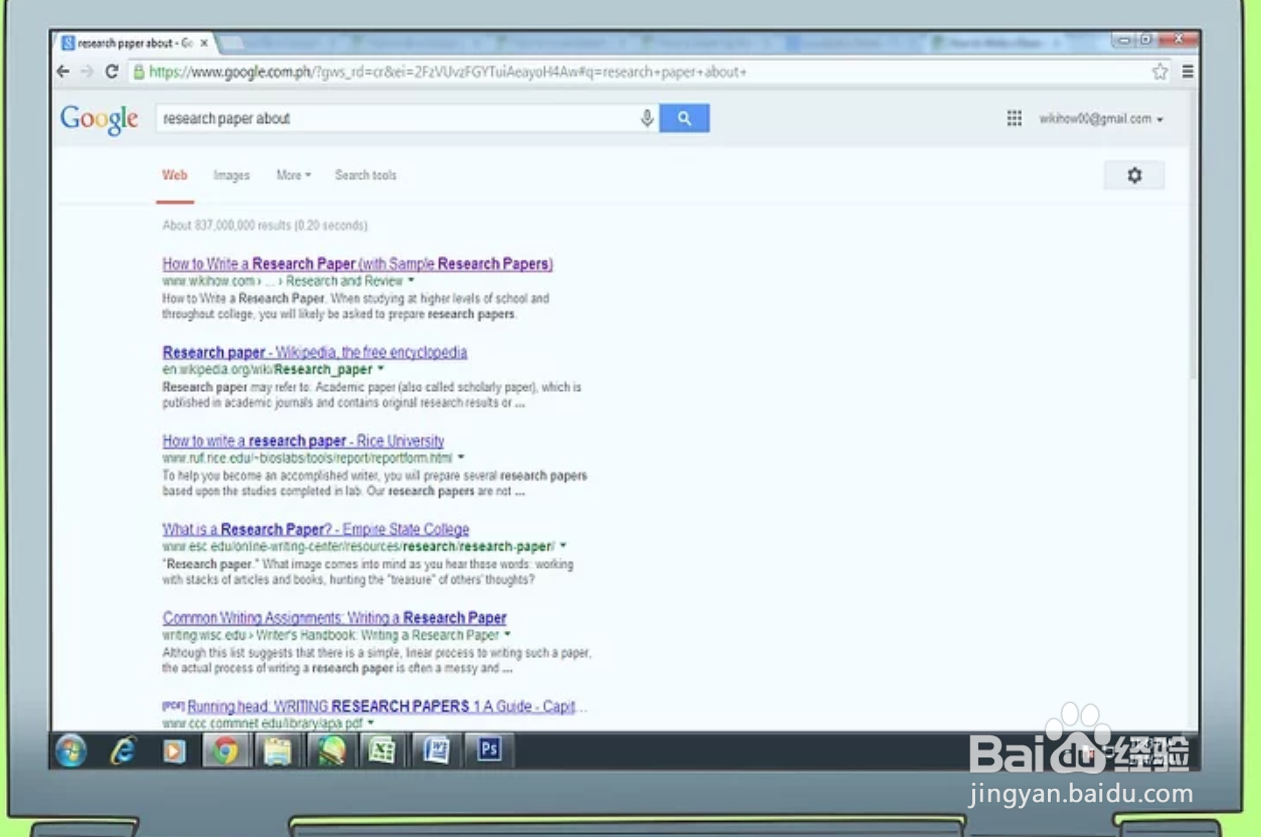Click the secure padlock icon in address bar
The width and height of the screenshot is (1261, 837).
point(139,72)
